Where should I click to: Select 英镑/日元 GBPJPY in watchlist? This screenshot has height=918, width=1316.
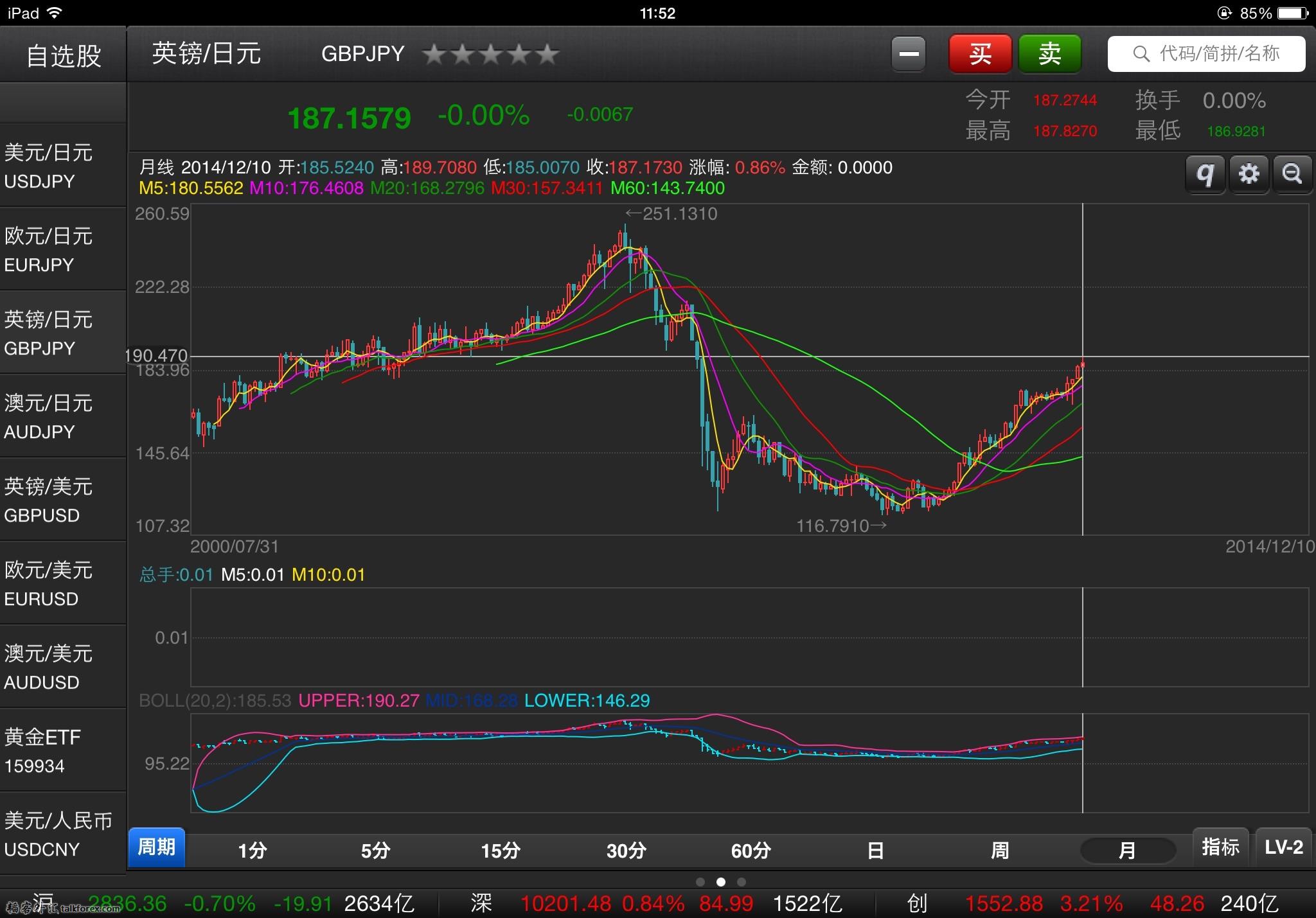(63, 333)
